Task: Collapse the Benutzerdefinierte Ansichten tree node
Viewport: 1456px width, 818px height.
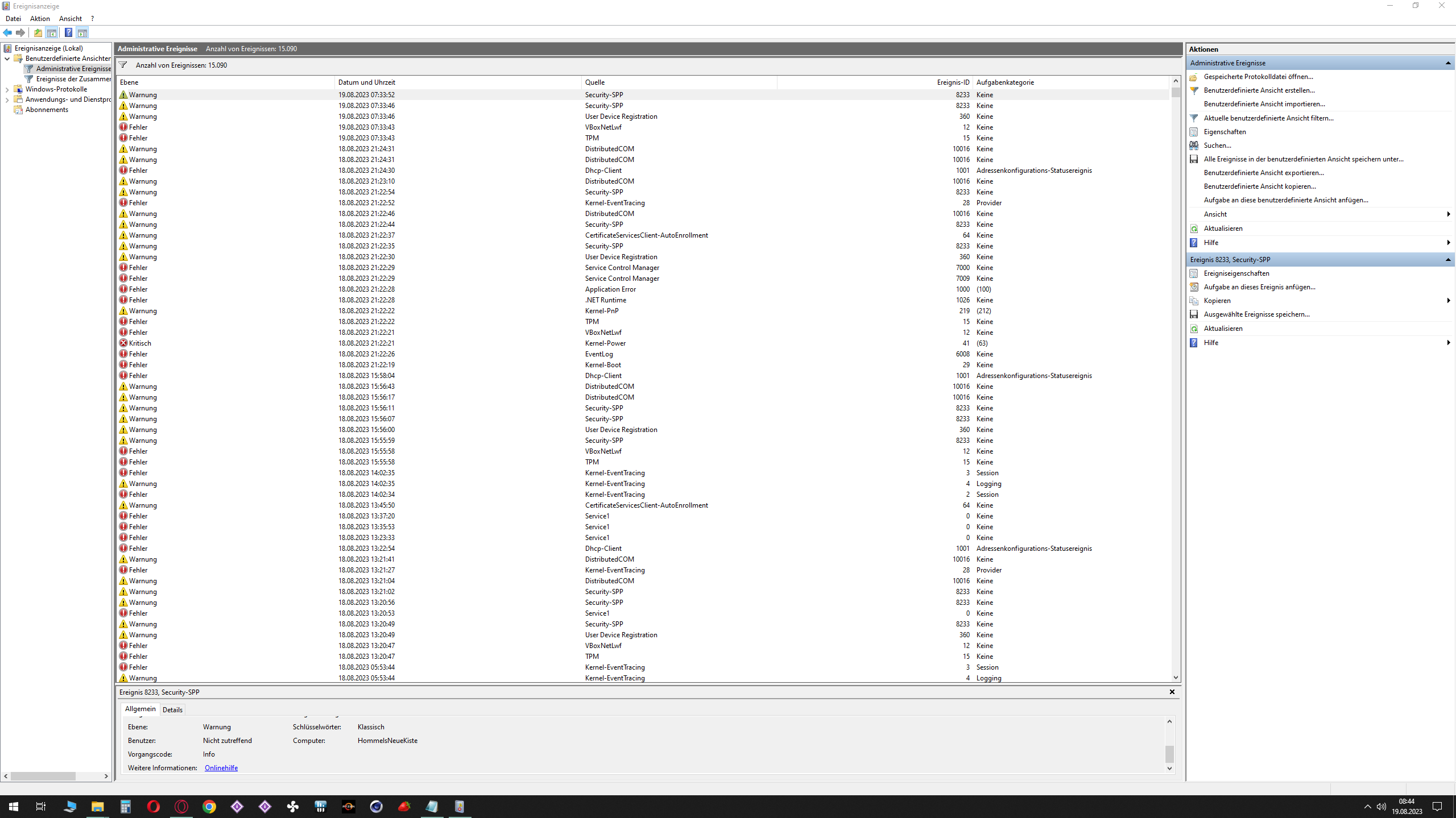Action: click(7, 59)
